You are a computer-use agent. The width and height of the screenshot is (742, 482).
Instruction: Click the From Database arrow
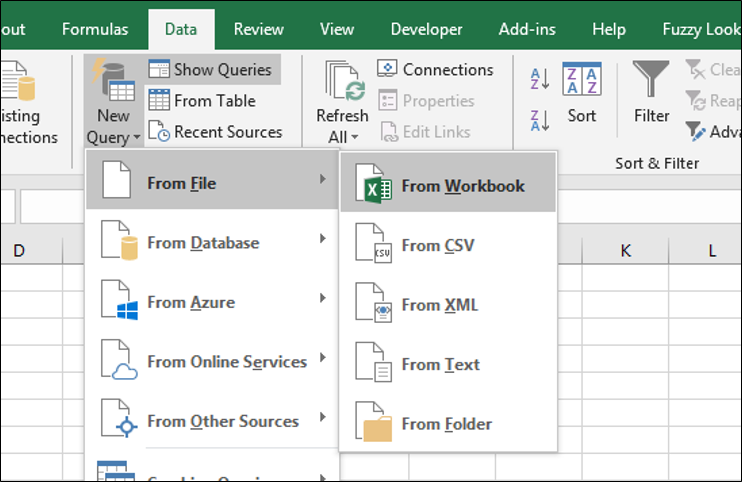323,238
